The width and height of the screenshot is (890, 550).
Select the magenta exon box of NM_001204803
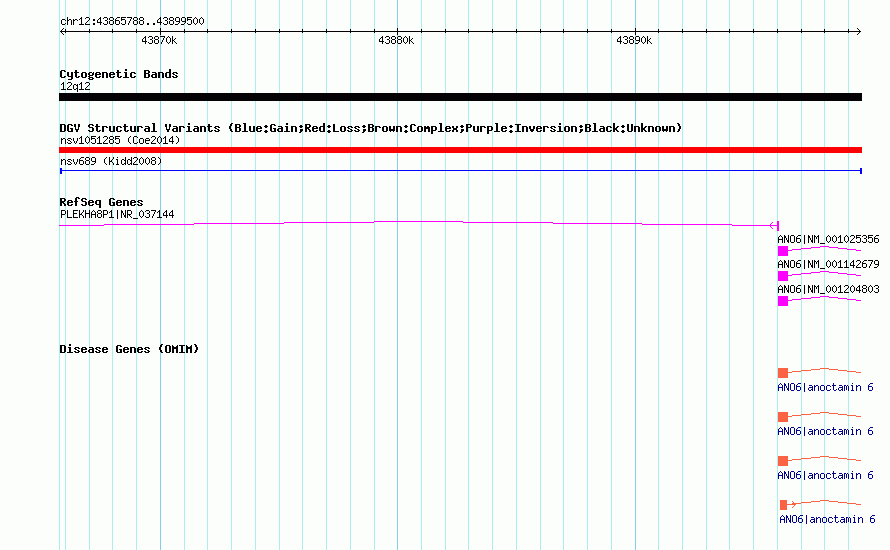click(783, 301)
